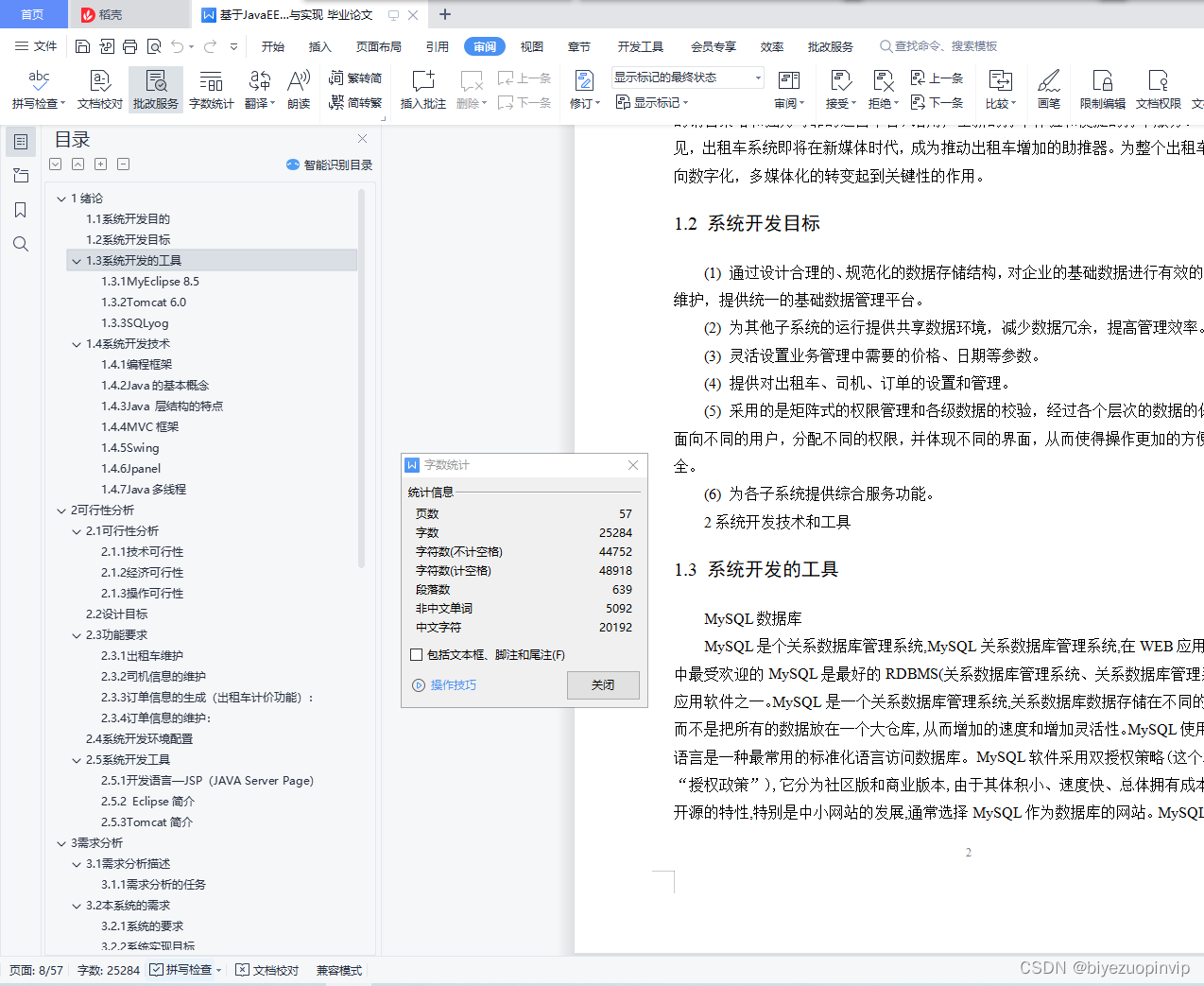
Task: Open the 文件 menu
Action: (37, 46)
